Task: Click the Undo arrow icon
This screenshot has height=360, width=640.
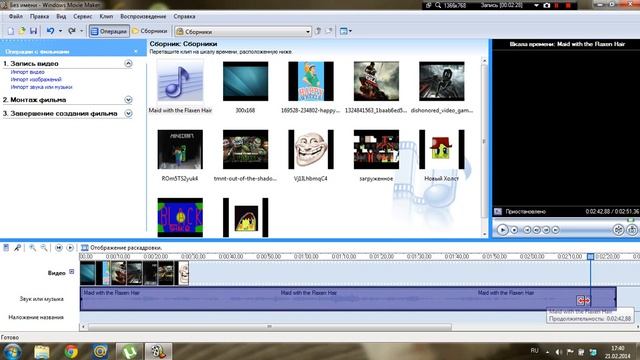Action: [x=50, y=31]
